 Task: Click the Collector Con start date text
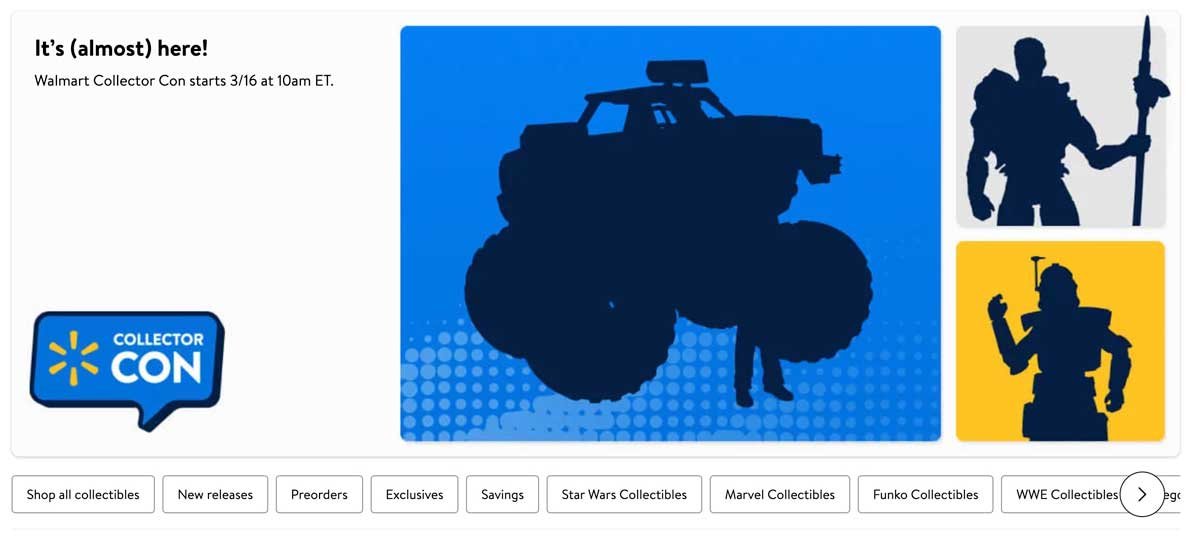coord(184,81)
